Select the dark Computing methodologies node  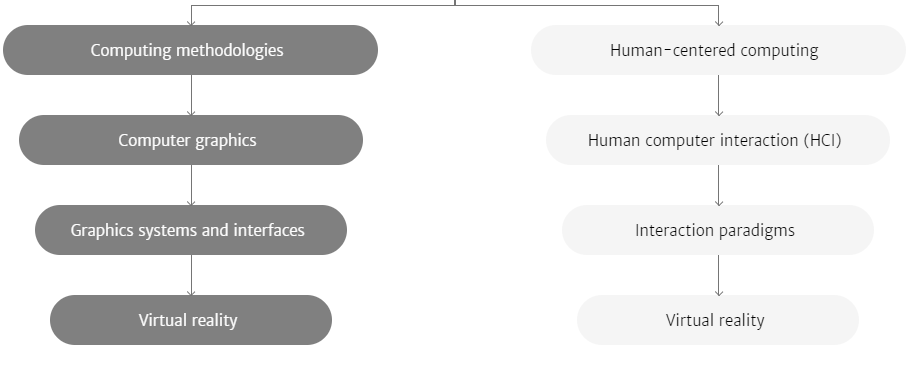click(x=190, y=50)
